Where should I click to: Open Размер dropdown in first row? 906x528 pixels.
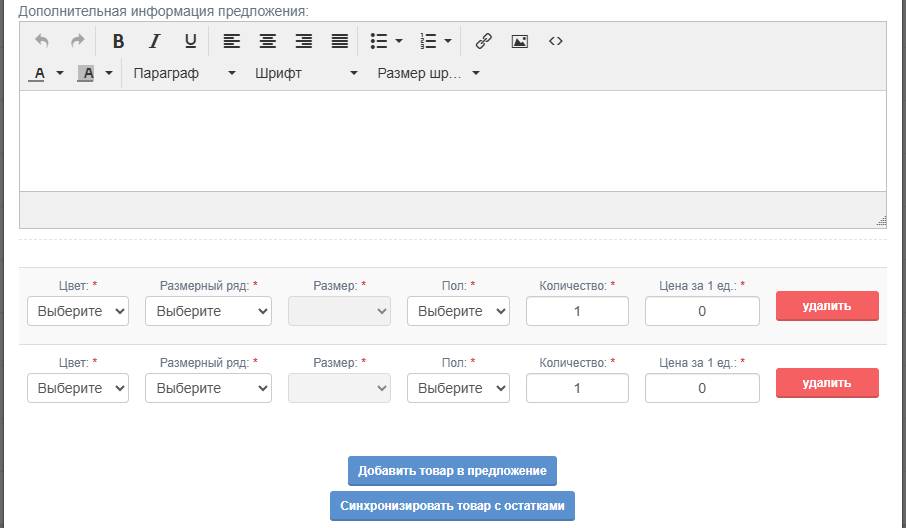tap(339, 311)
